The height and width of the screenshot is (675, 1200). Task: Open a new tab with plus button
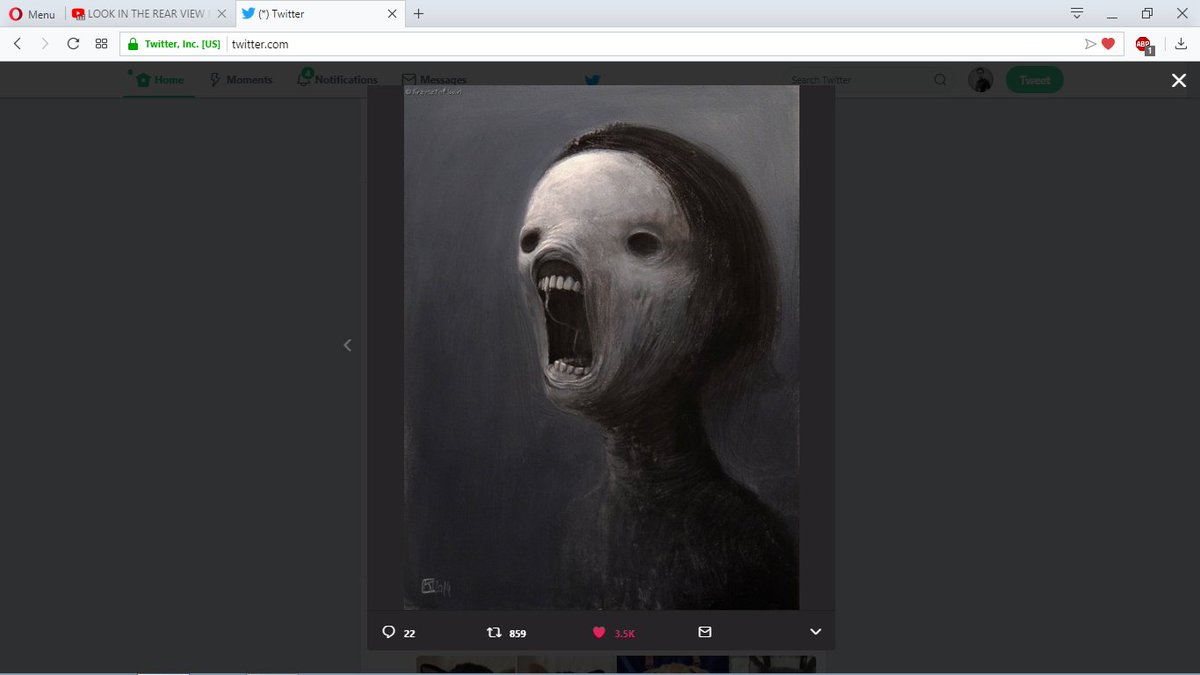418,14
